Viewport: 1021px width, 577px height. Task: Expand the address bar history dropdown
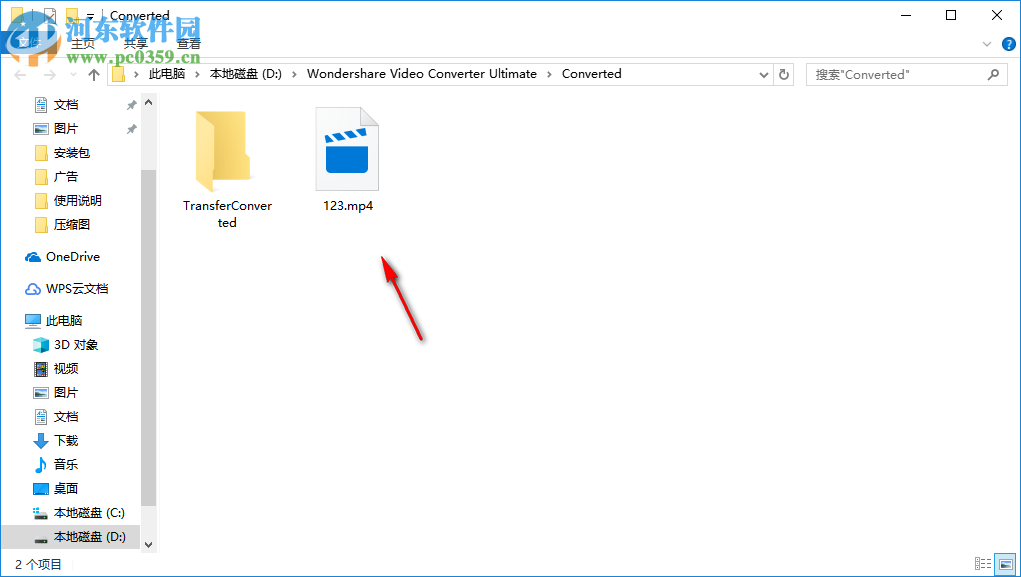(764, 74)
